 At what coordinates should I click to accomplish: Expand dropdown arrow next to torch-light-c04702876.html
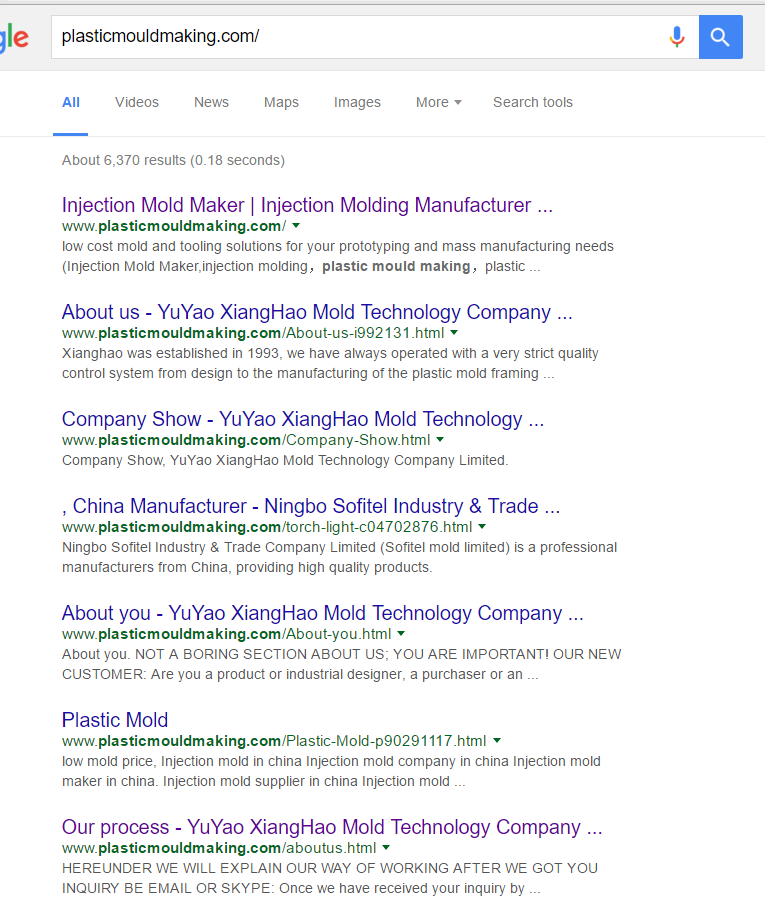tap(482, 526)
